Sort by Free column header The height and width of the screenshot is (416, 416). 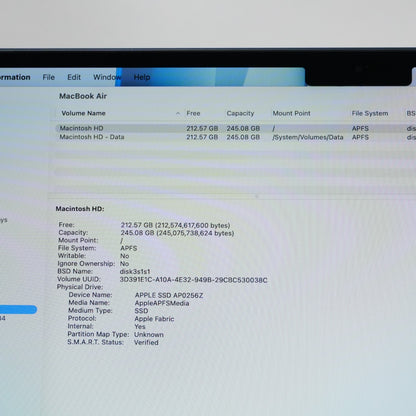pyautogui.click(x=193, y=113)
